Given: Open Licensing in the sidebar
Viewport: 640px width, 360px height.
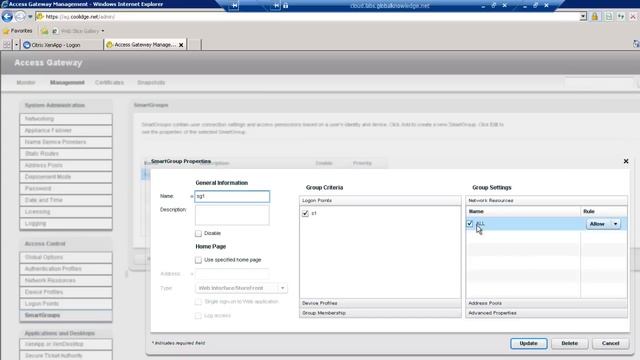Looking at the screenshot, I should (66, 212).
